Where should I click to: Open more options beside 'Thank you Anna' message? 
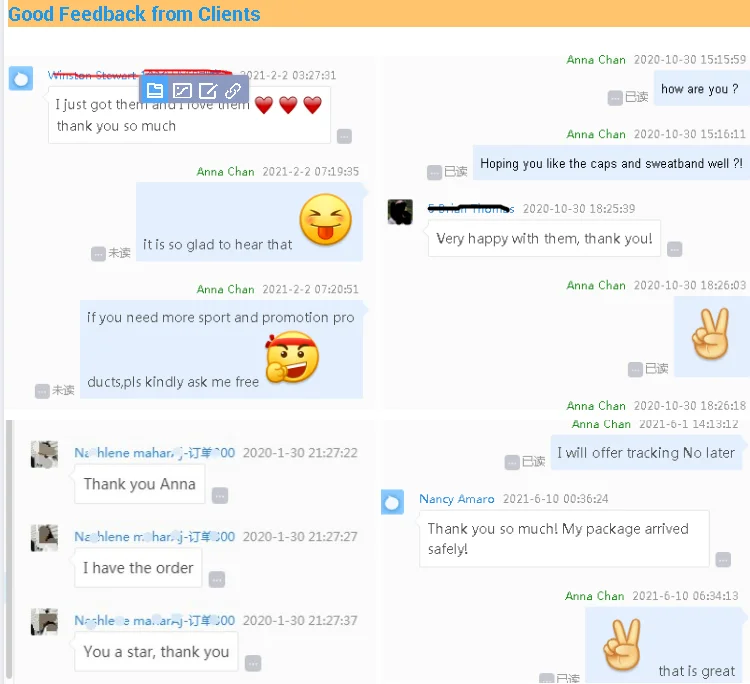coord(220,496)
